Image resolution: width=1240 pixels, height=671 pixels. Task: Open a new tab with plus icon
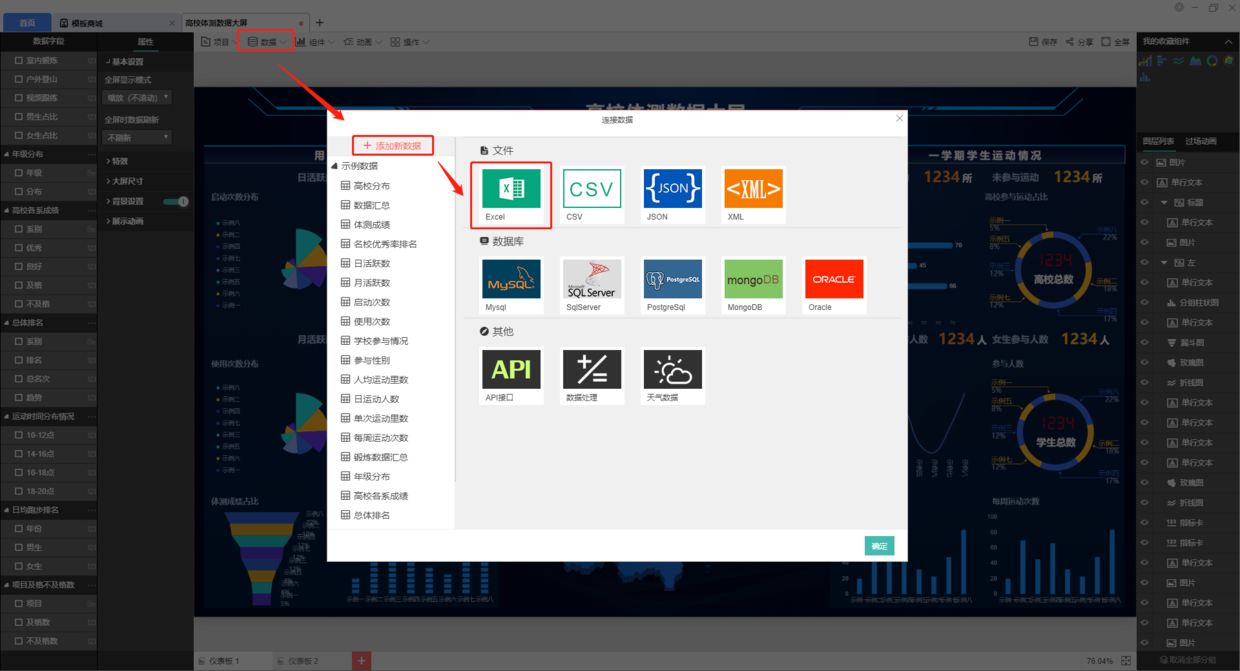[320, 22]
